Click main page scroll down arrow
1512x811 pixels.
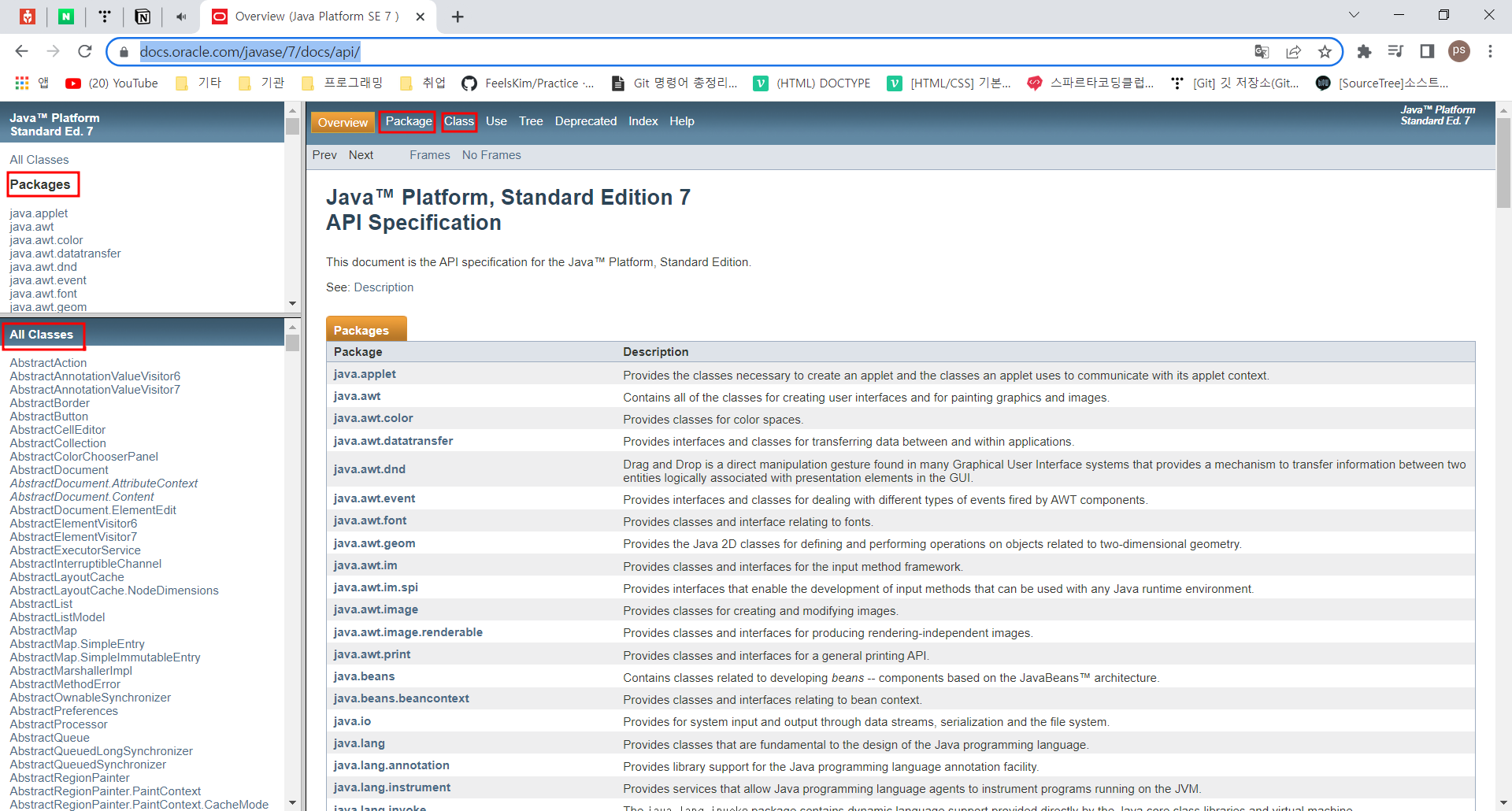(1503, 803)
